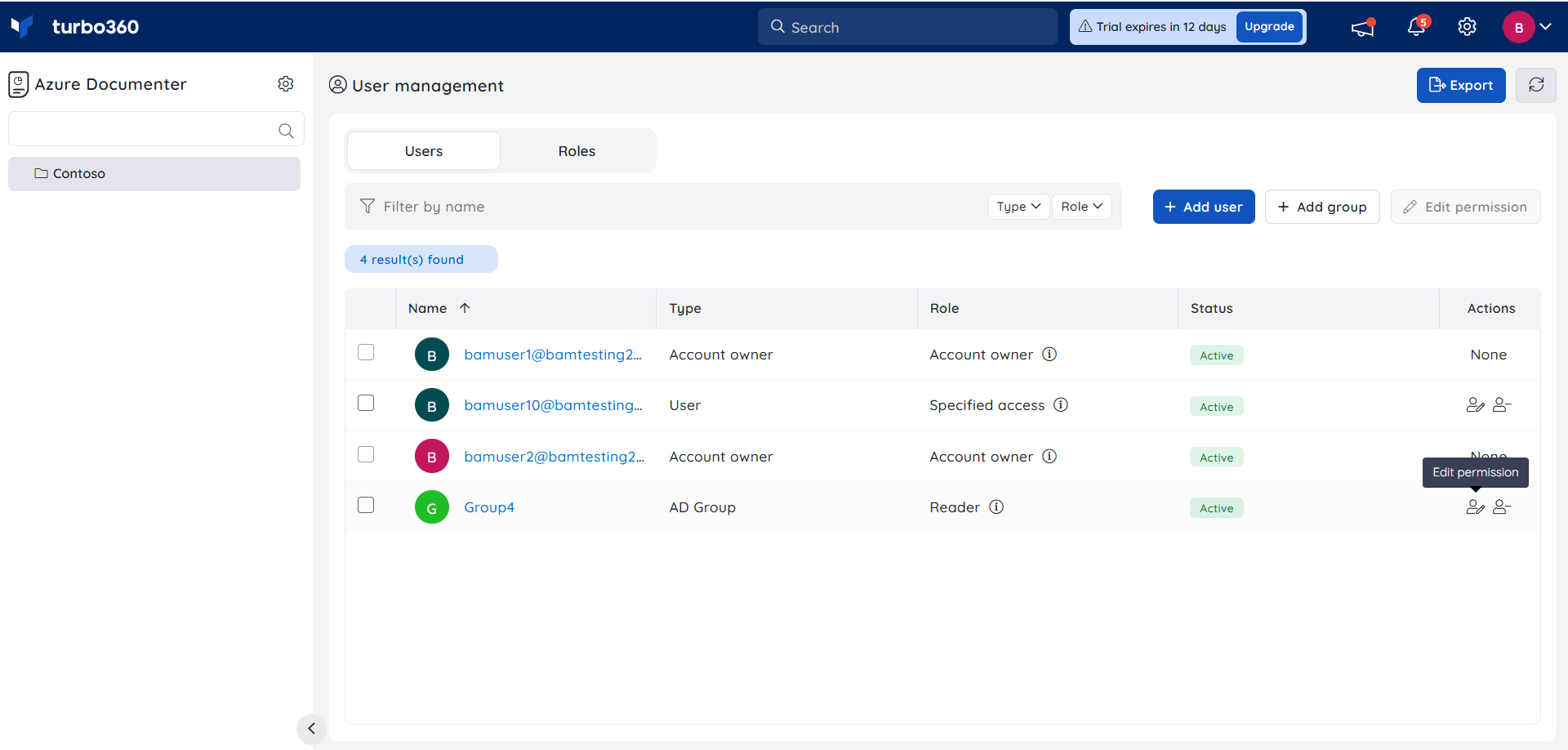This screenshot has height=750, width=1568.
Task: Select the Group4 row checkbox
Action: (366, 505)
